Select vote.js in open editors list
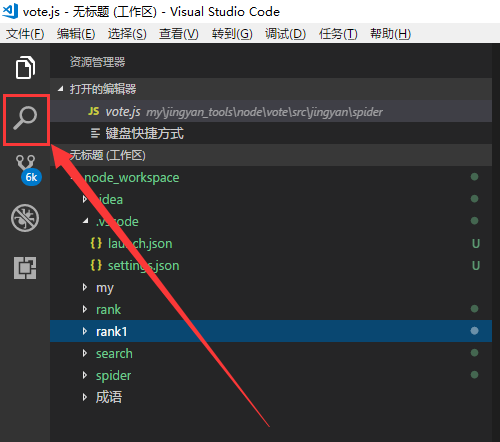Screen dimensions: 500x442 (271, 111)
